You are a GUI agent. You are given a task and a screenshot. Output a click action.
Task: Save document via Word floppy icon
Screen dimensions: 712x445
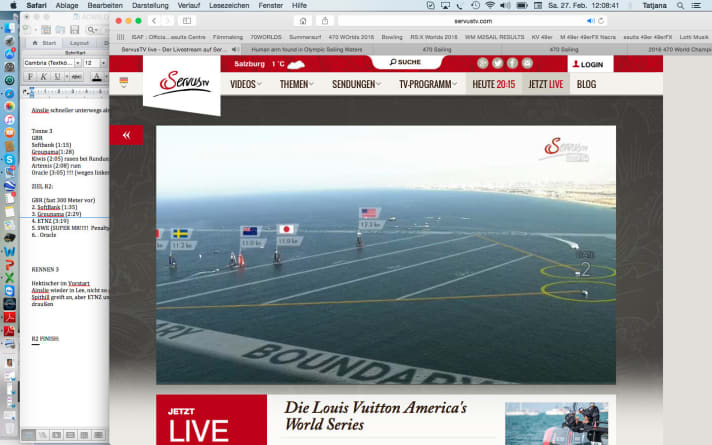(x=75, y=30)
